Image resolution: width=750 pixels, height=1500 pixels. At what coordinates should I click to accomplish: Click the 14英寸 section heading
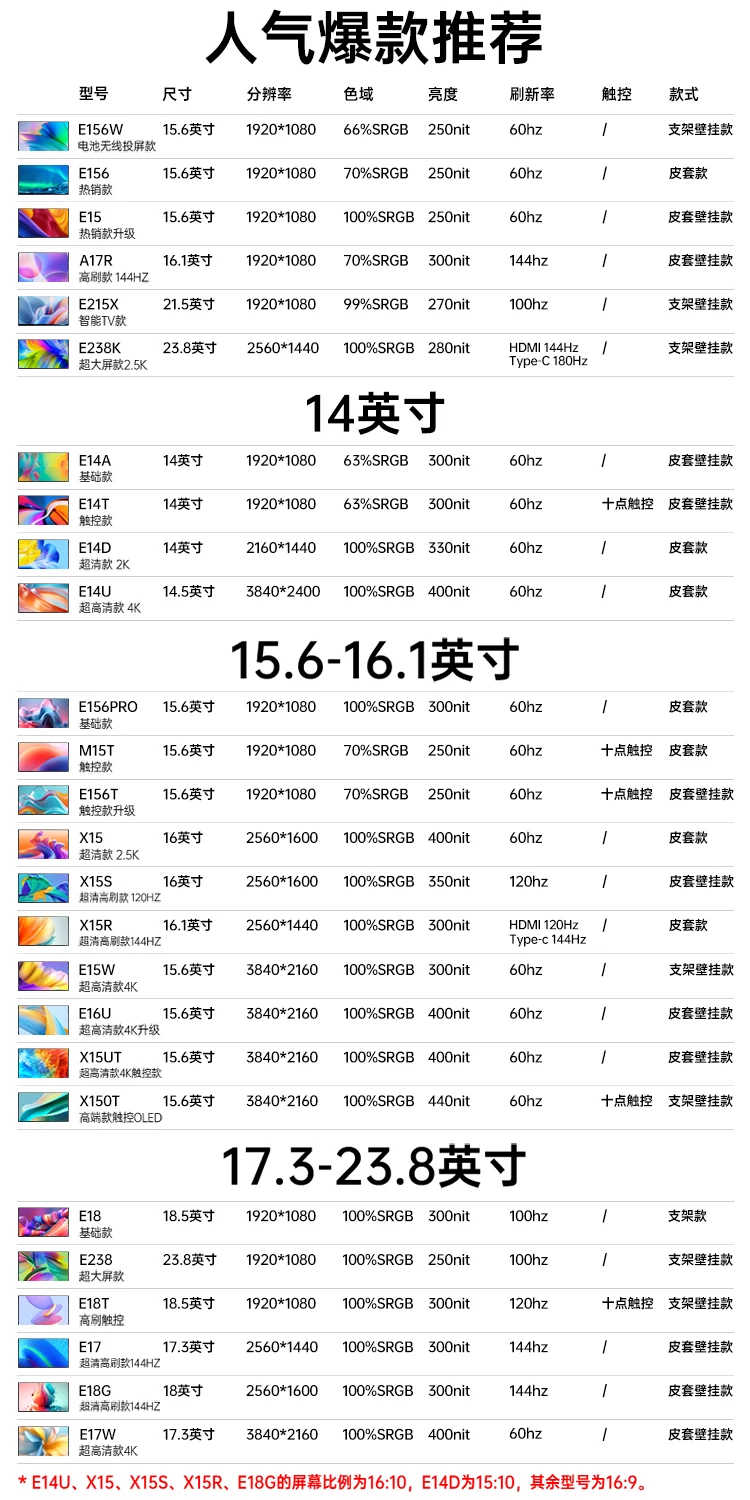[x=374, y=413]
